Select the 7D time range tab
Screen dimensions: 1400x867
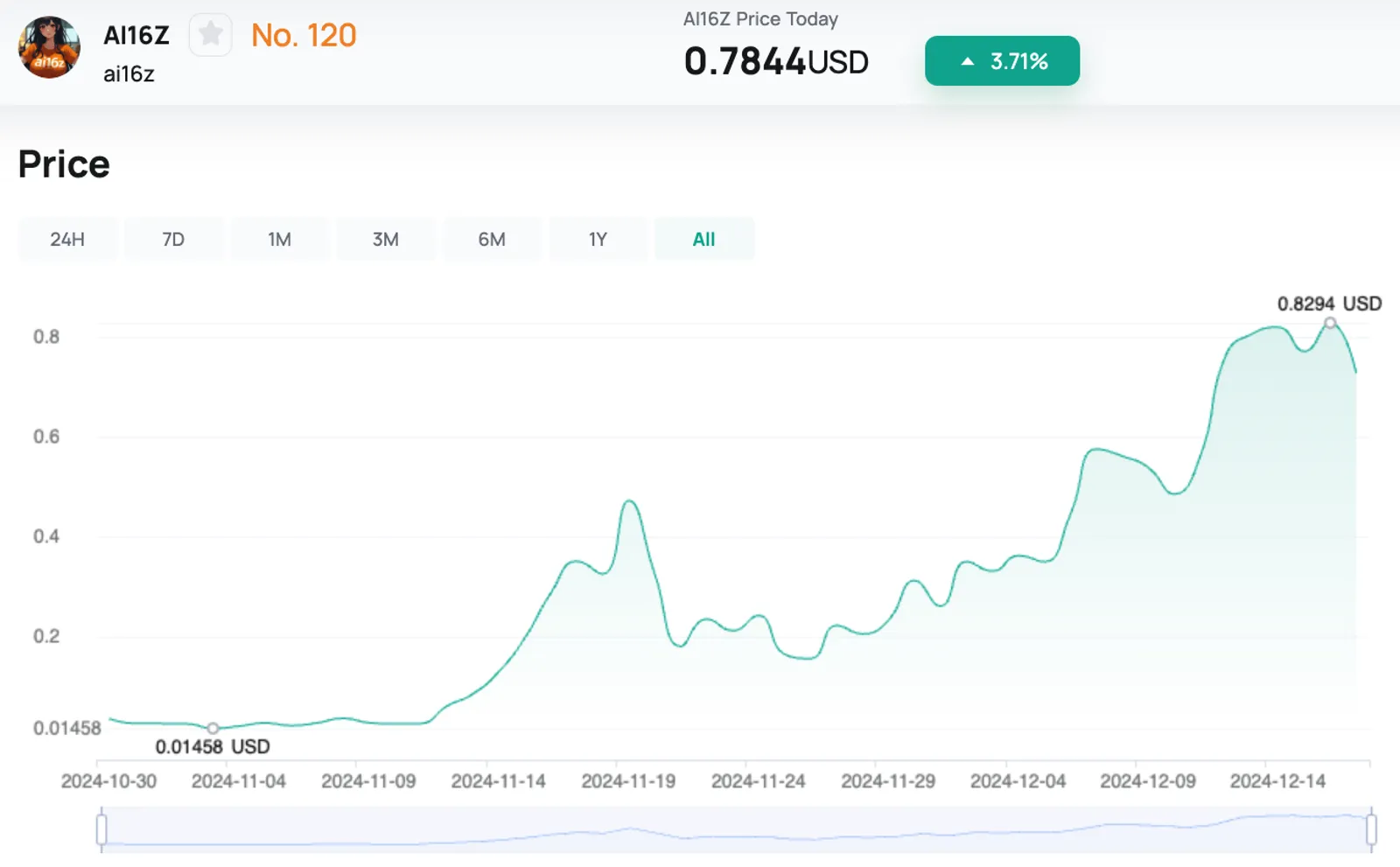point(173,239)
